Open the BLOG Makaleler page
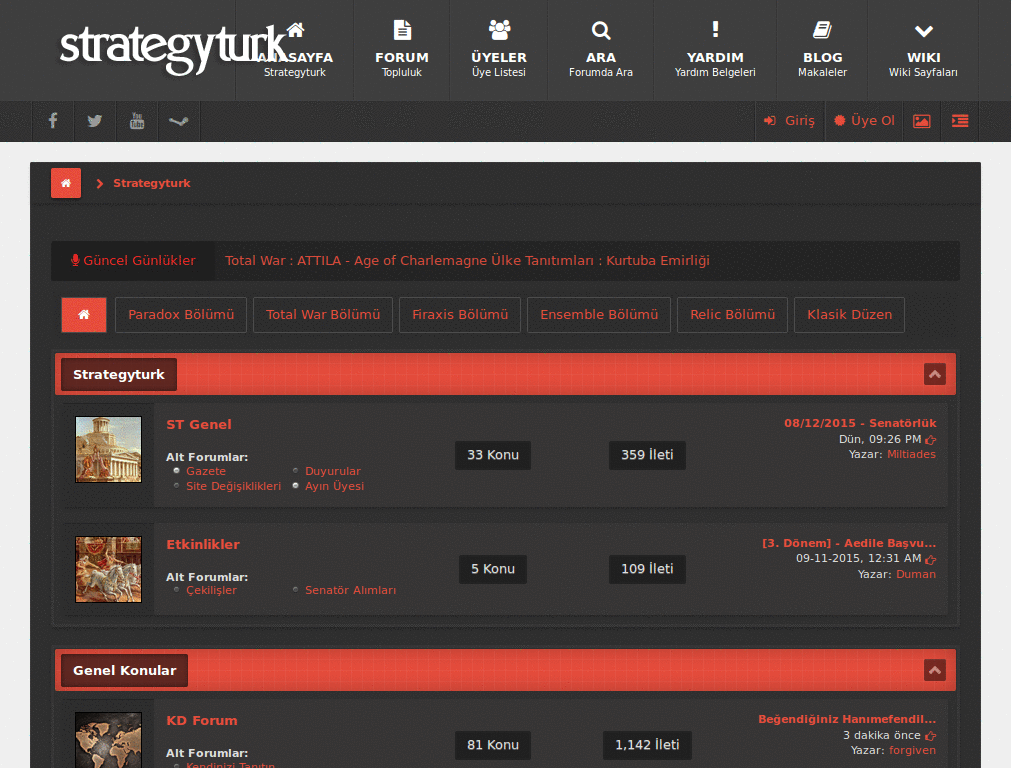The height and width of the screenshot is (768, 1024). pyautogui.click(x=822, y=50)
